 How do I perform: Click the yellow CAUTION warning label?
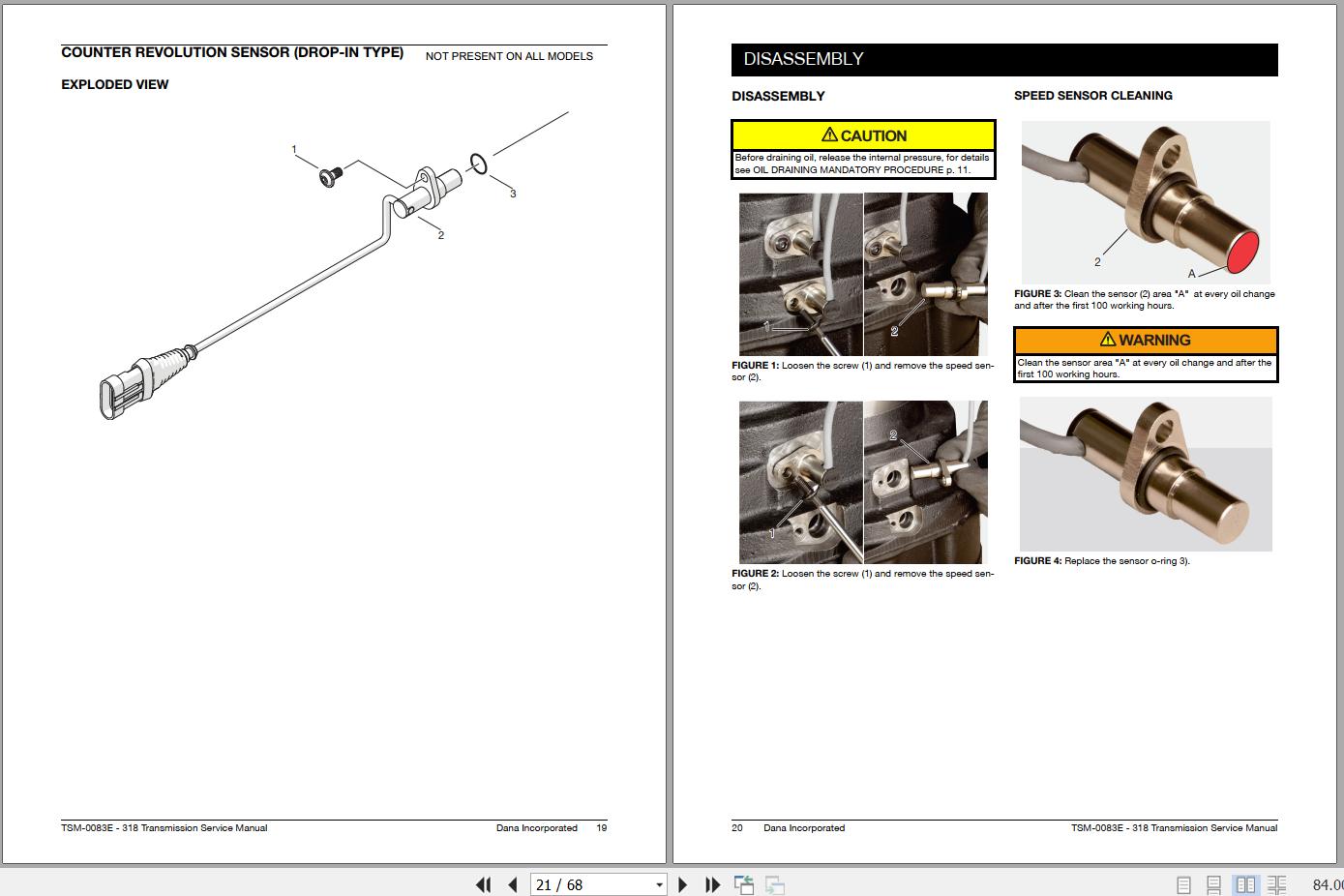click(x=863, y=135)
